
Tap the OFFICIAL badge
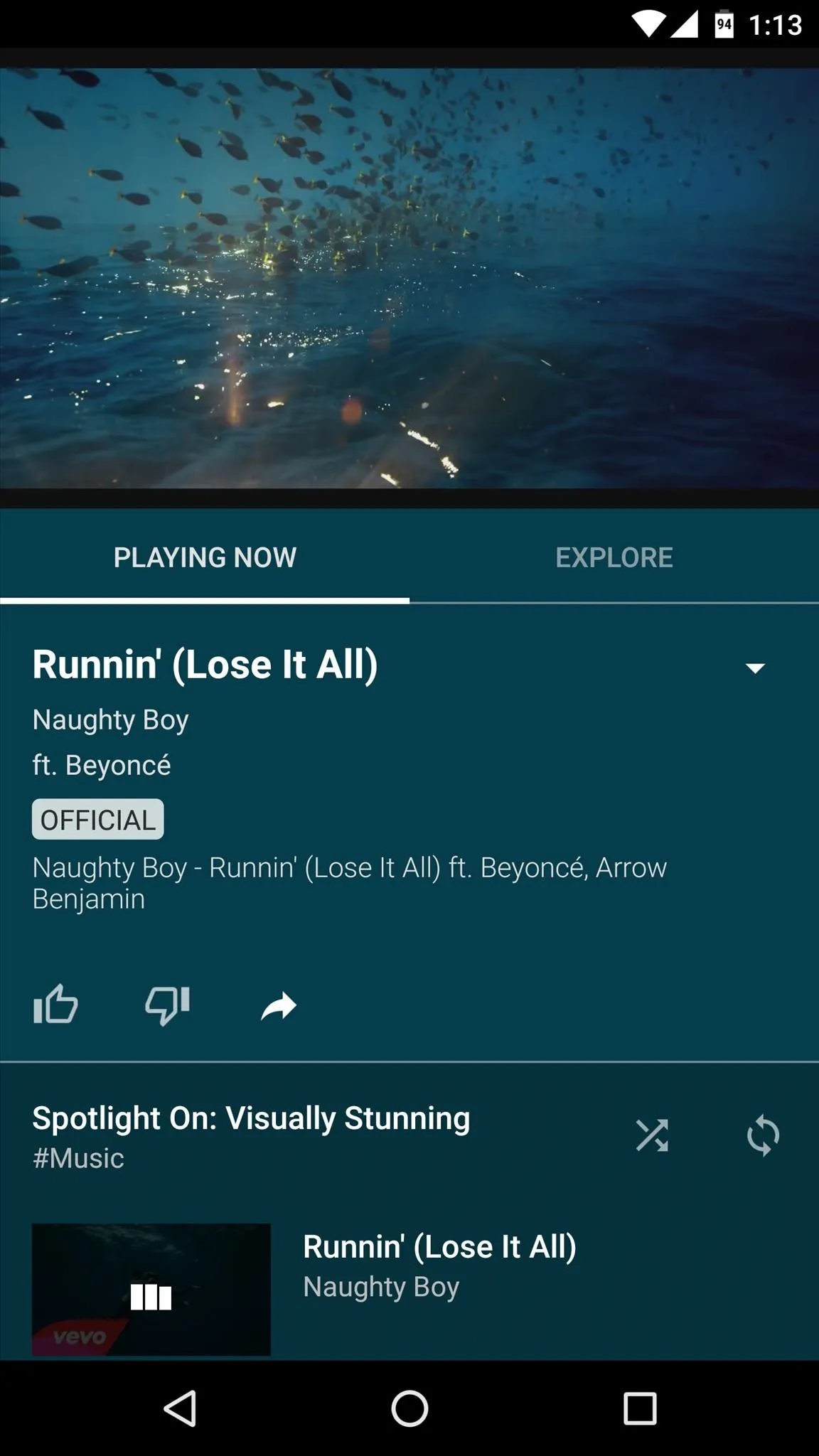(x=98, y=820)
